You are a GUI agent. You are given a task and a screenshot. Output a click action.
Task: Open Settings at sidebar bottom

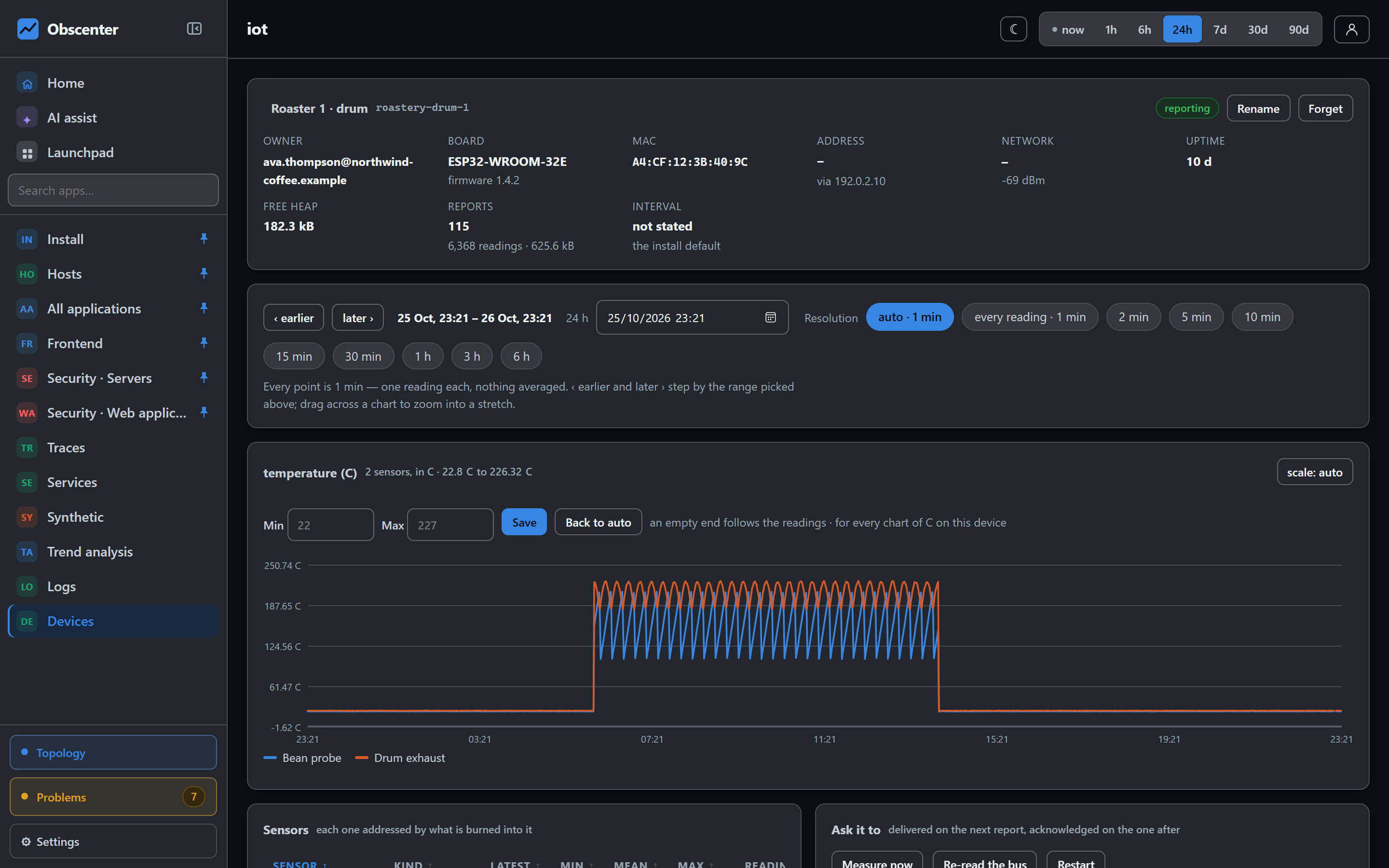point(113,841)
